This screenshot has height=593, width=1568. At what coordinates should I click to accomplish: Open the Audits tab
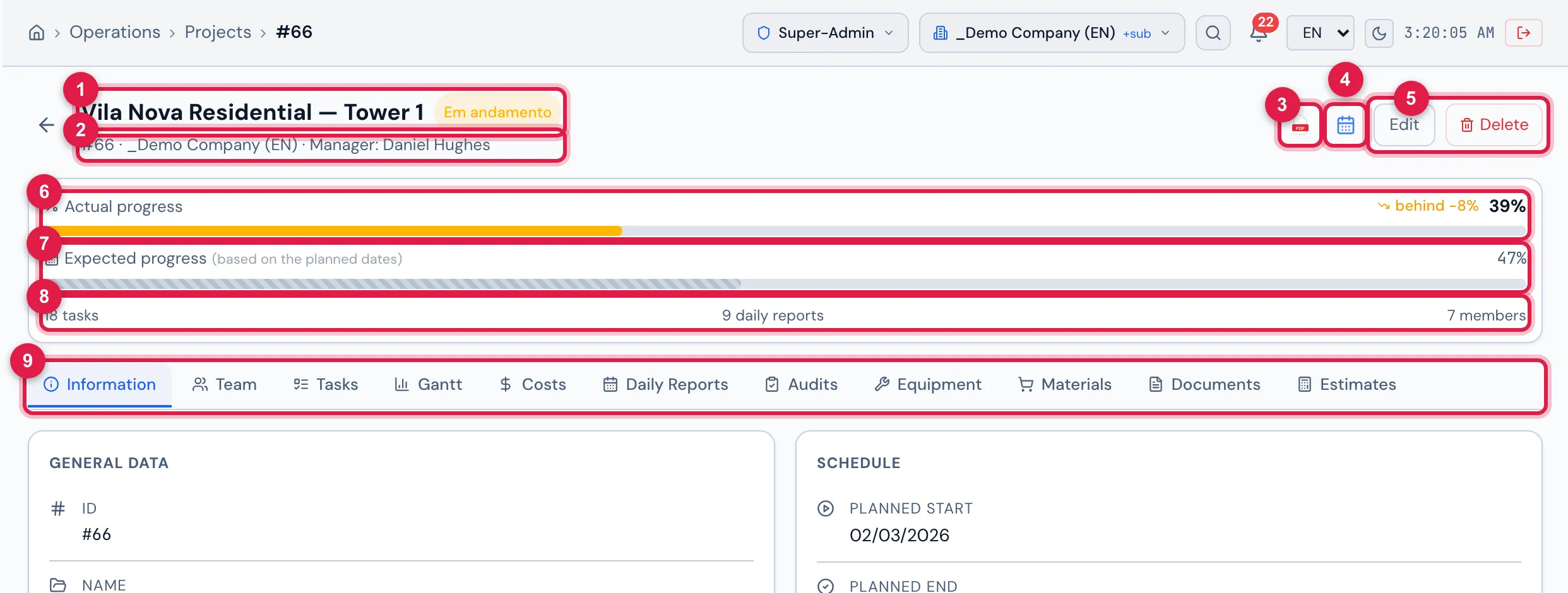pyautogui.click(x=801, y=385)
